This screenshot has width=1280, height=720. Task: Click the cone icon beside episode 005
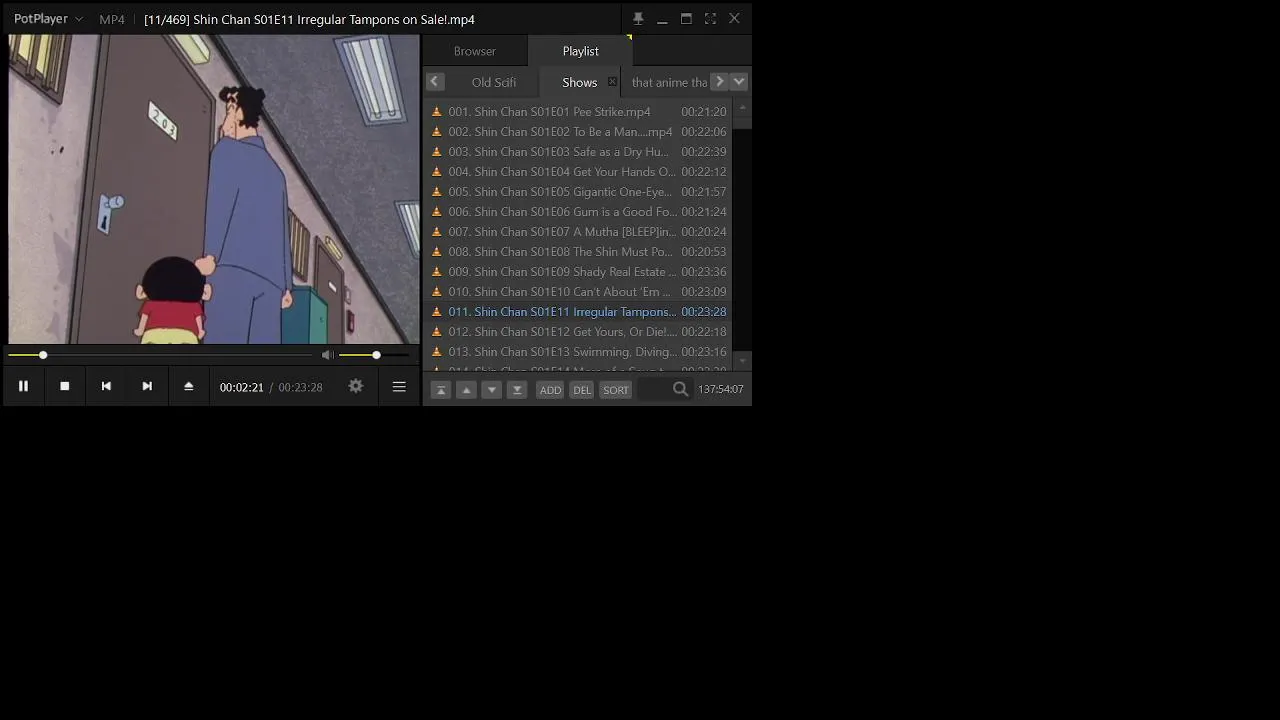tap(436, 192)
